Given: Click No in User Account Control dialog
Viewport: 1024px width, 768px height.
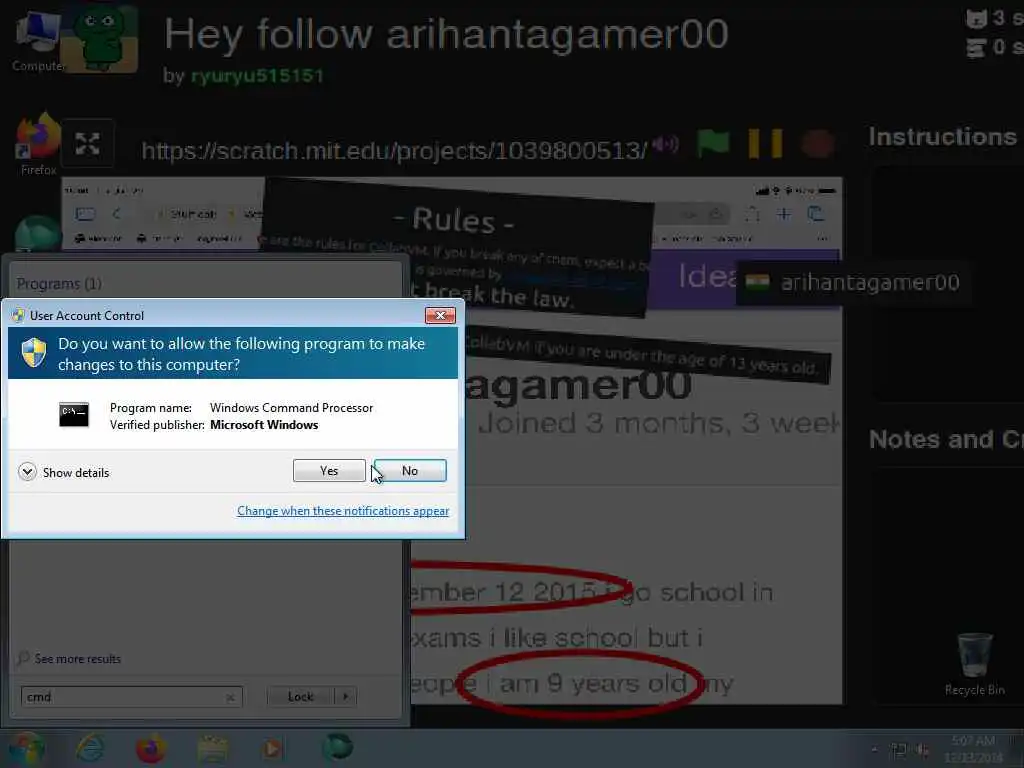Looking at the screenshot, I should [x=410, y=470].
